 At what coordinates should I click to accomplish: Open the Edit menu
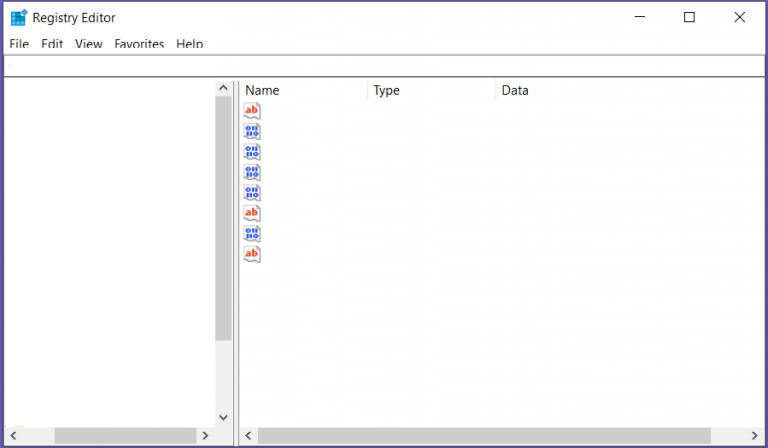(x=52, y=44)
